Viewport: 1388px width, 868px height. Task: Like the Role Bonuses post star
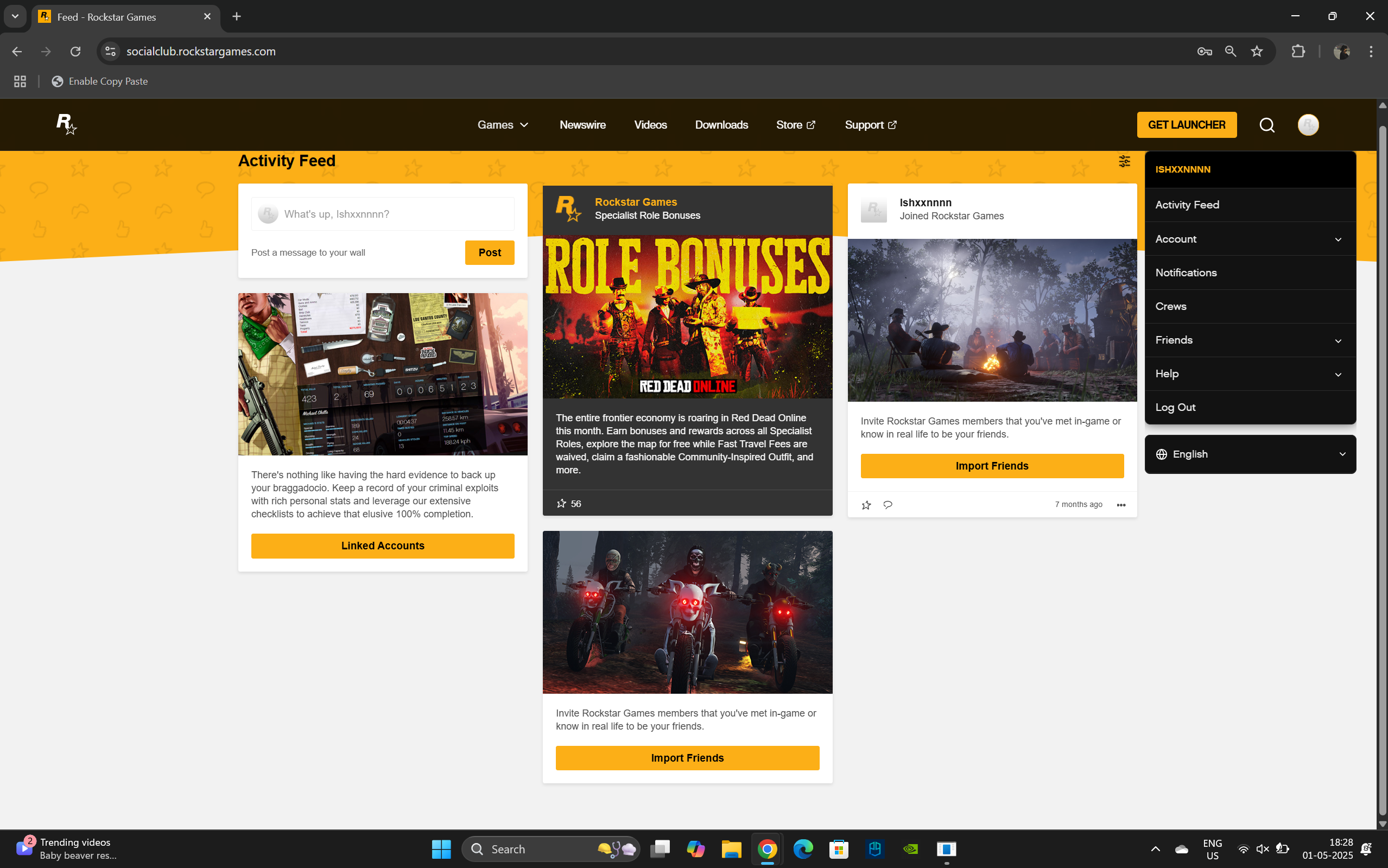561,503
